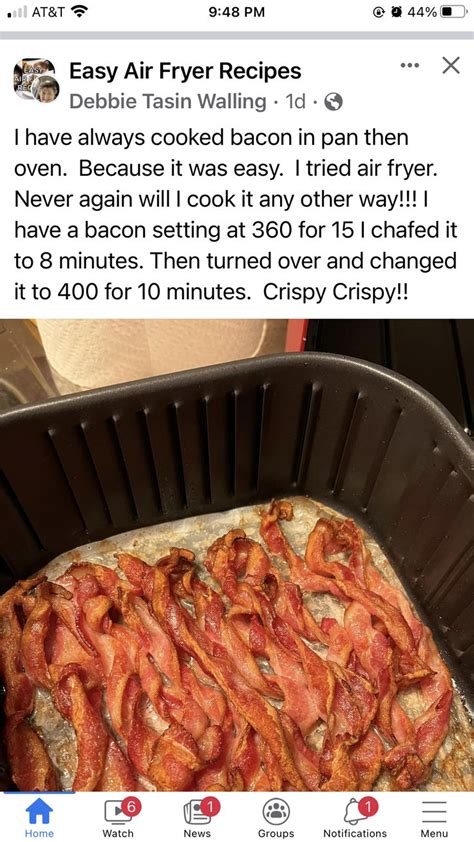Open the Easy Air Fryer Recipes group
The height and width of the screenshot is (842, 474).
click(185, 71)
